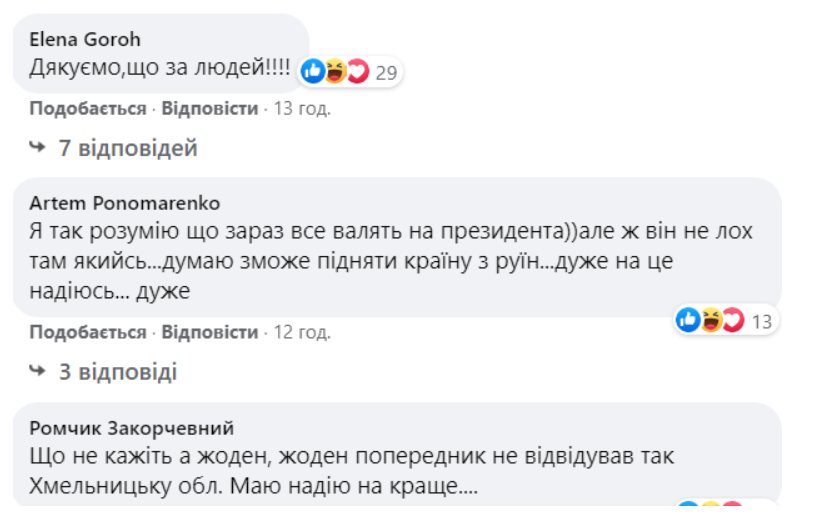
Task: View the 29 reactions count list
Action: pyautogui.click(x=386, y=72)
